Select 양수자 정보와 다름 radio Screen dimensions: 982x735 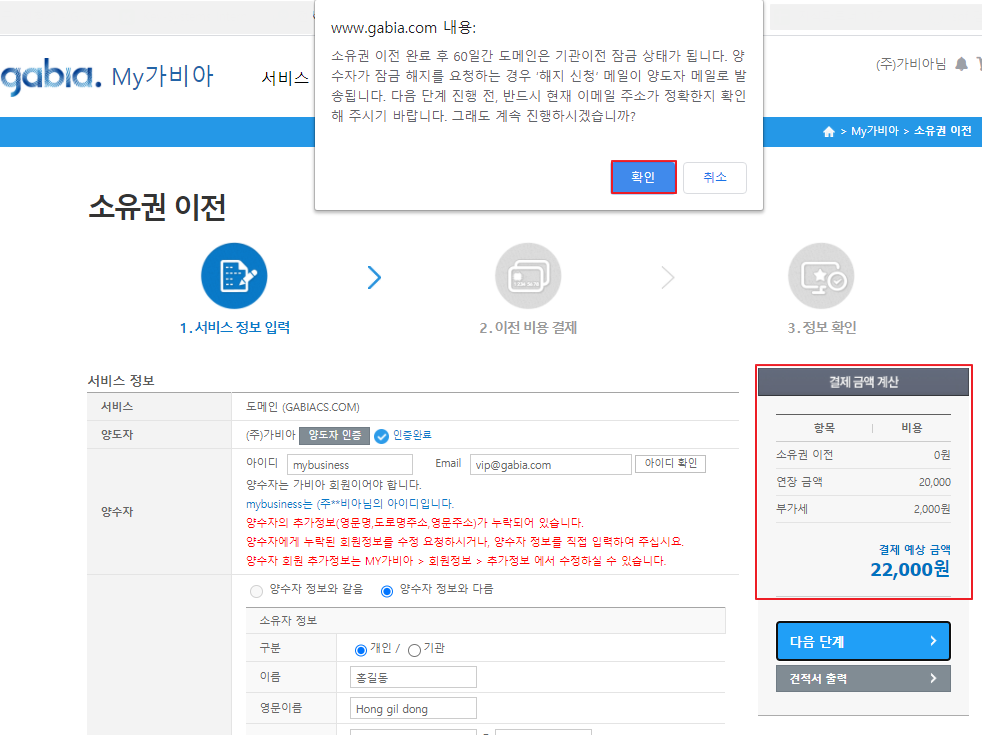(387, 591)
